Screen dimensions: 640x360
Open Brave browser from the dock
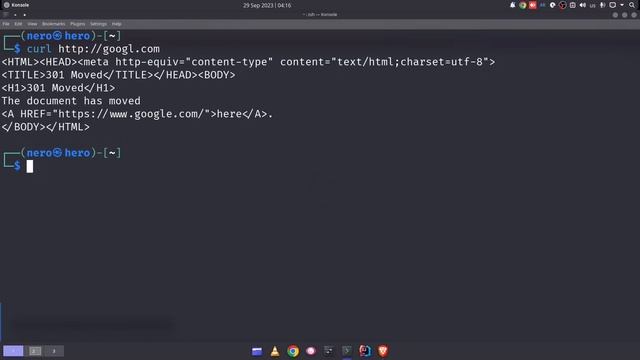click(382, 351)
